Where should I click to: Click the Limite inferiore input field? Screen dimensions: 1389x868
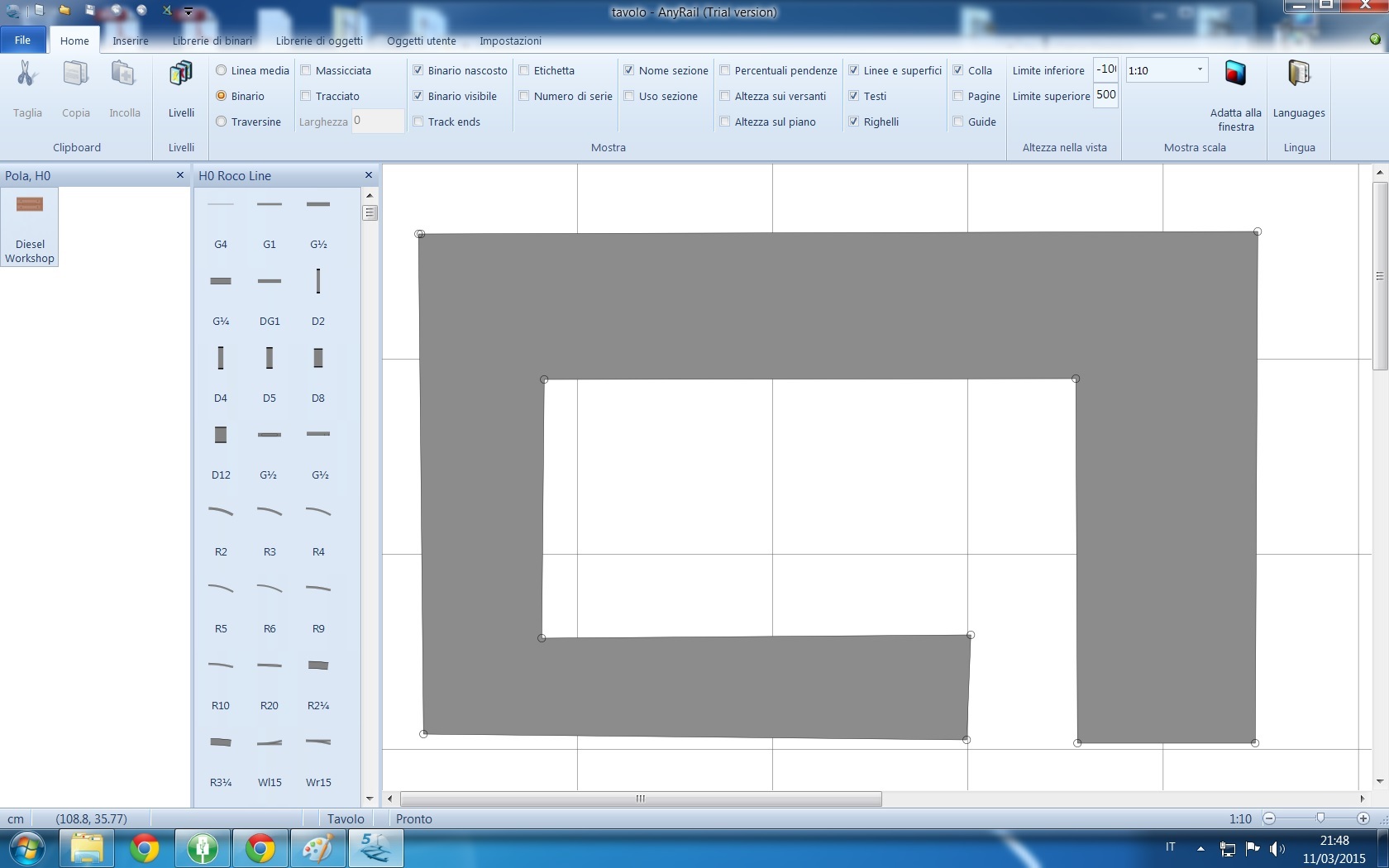click(x=1106, y=69)
